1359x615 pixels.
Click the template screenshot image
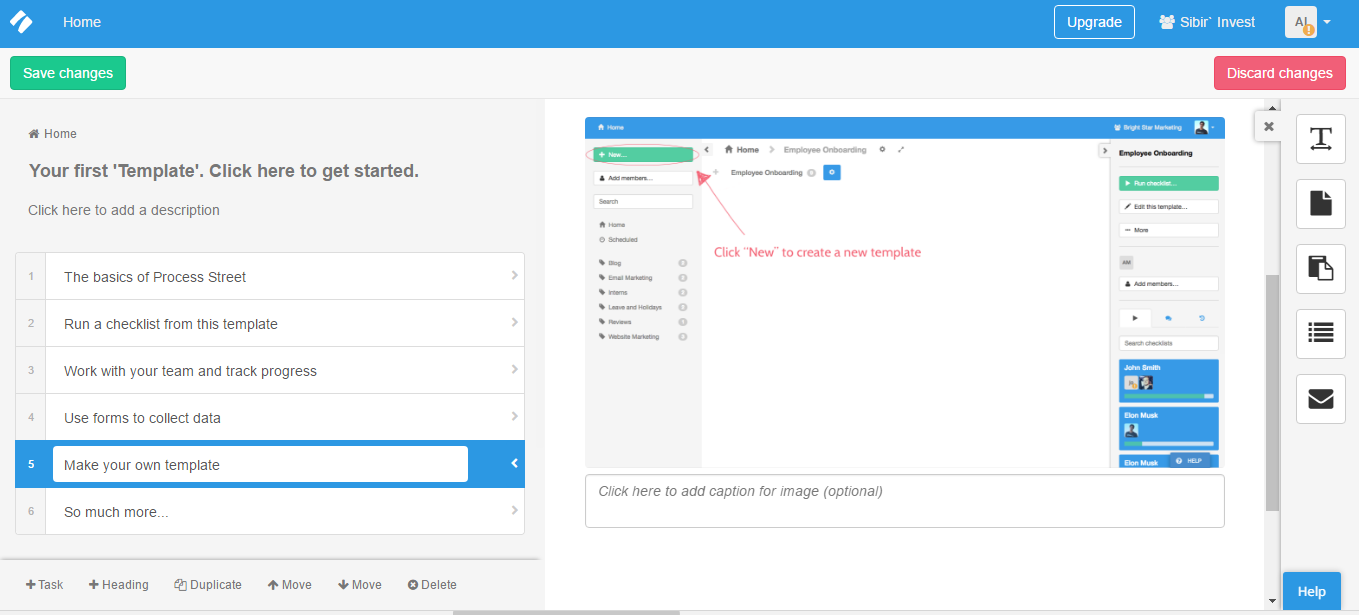click(904, 292)
